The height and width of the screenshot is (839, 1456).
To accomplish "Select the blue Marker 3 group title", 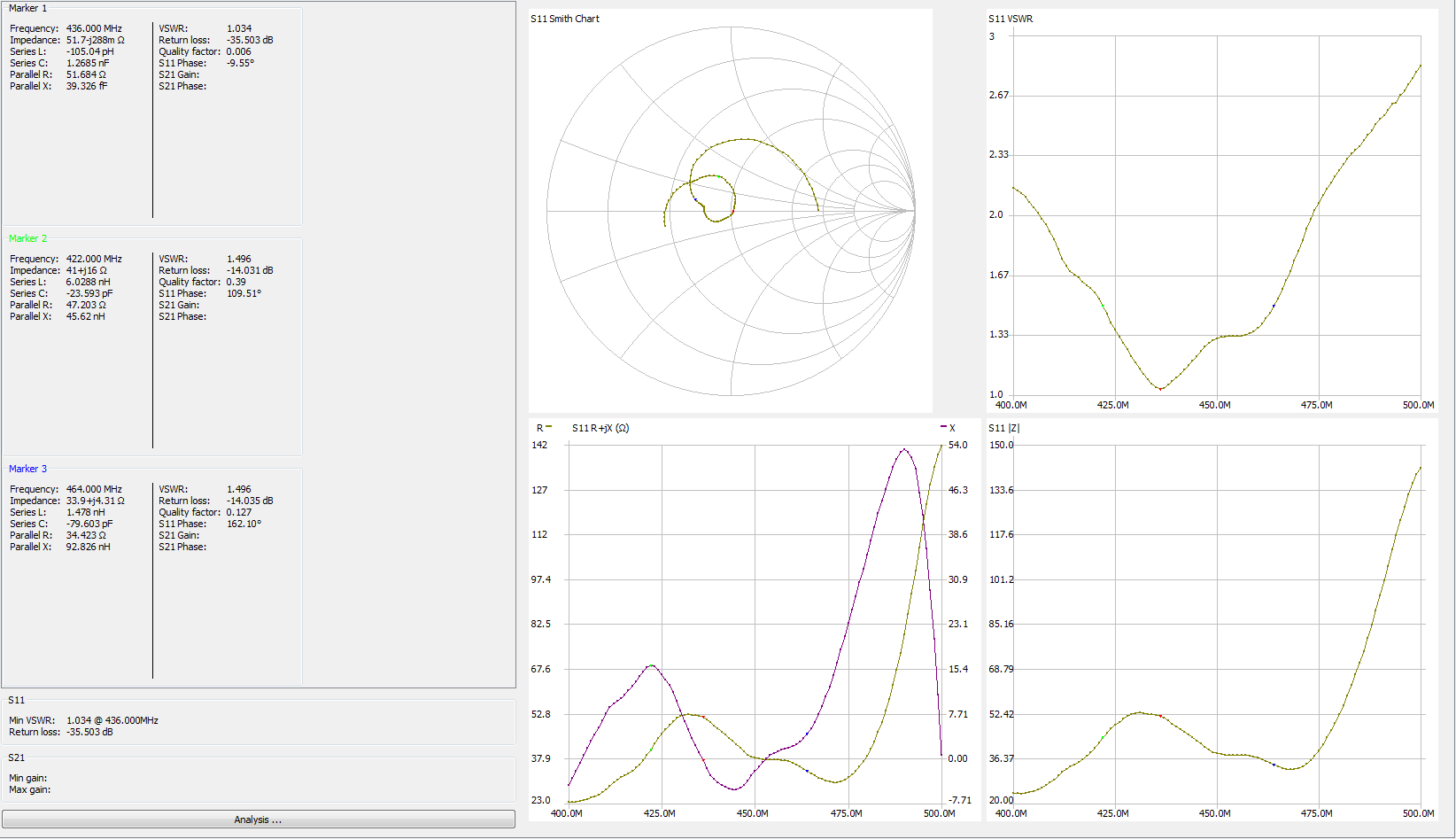I will coord(27,469).
